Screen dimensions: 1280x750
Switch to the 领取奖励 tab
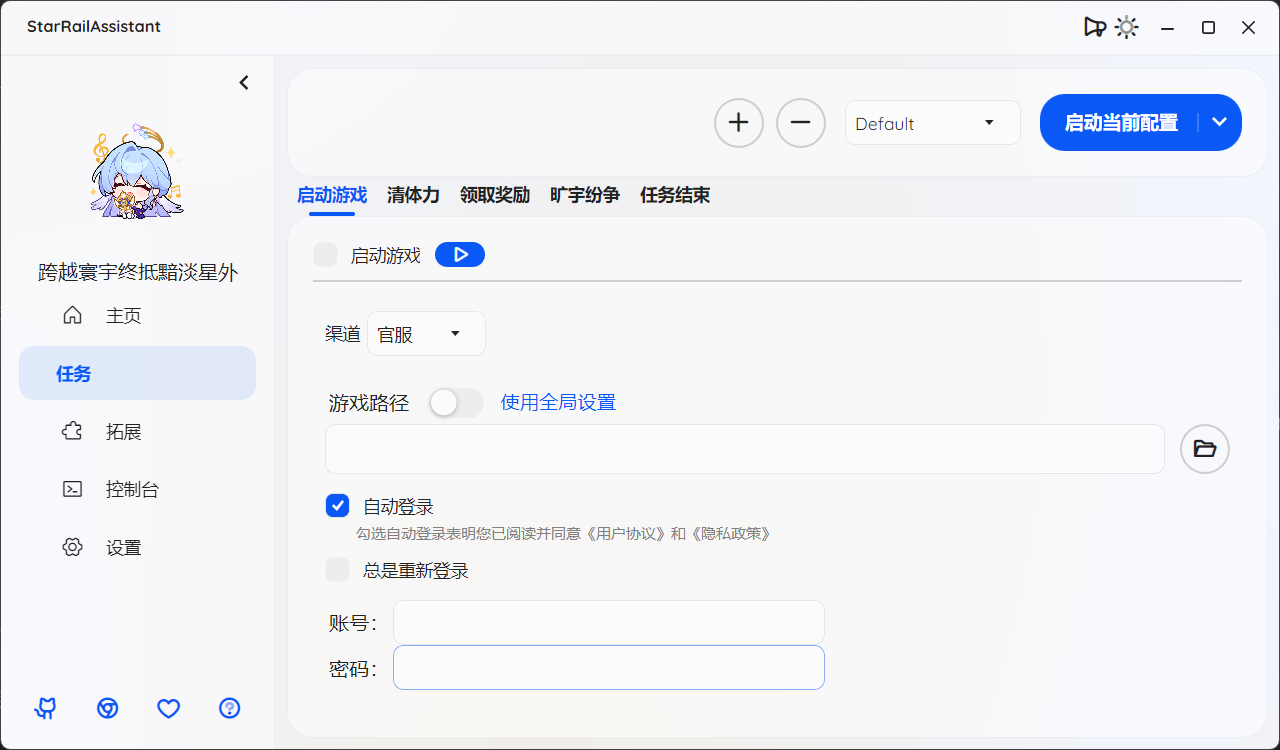point(495,195)
